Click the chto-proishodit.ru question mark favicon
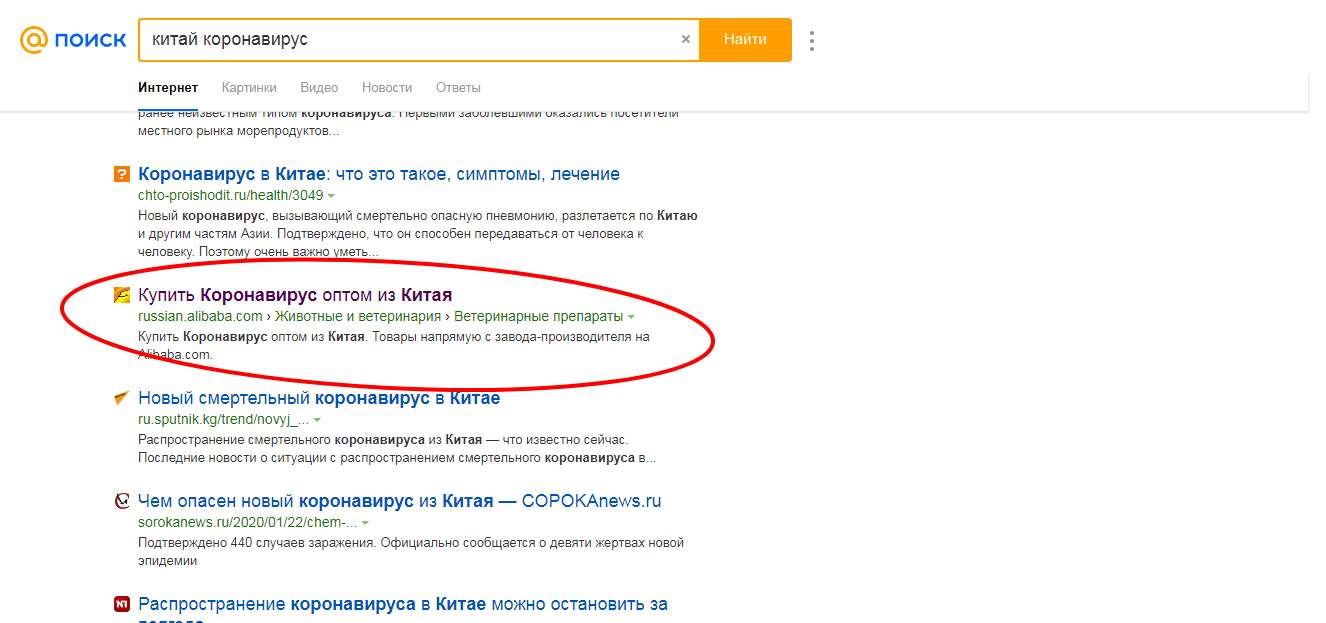 click(122, 175)
